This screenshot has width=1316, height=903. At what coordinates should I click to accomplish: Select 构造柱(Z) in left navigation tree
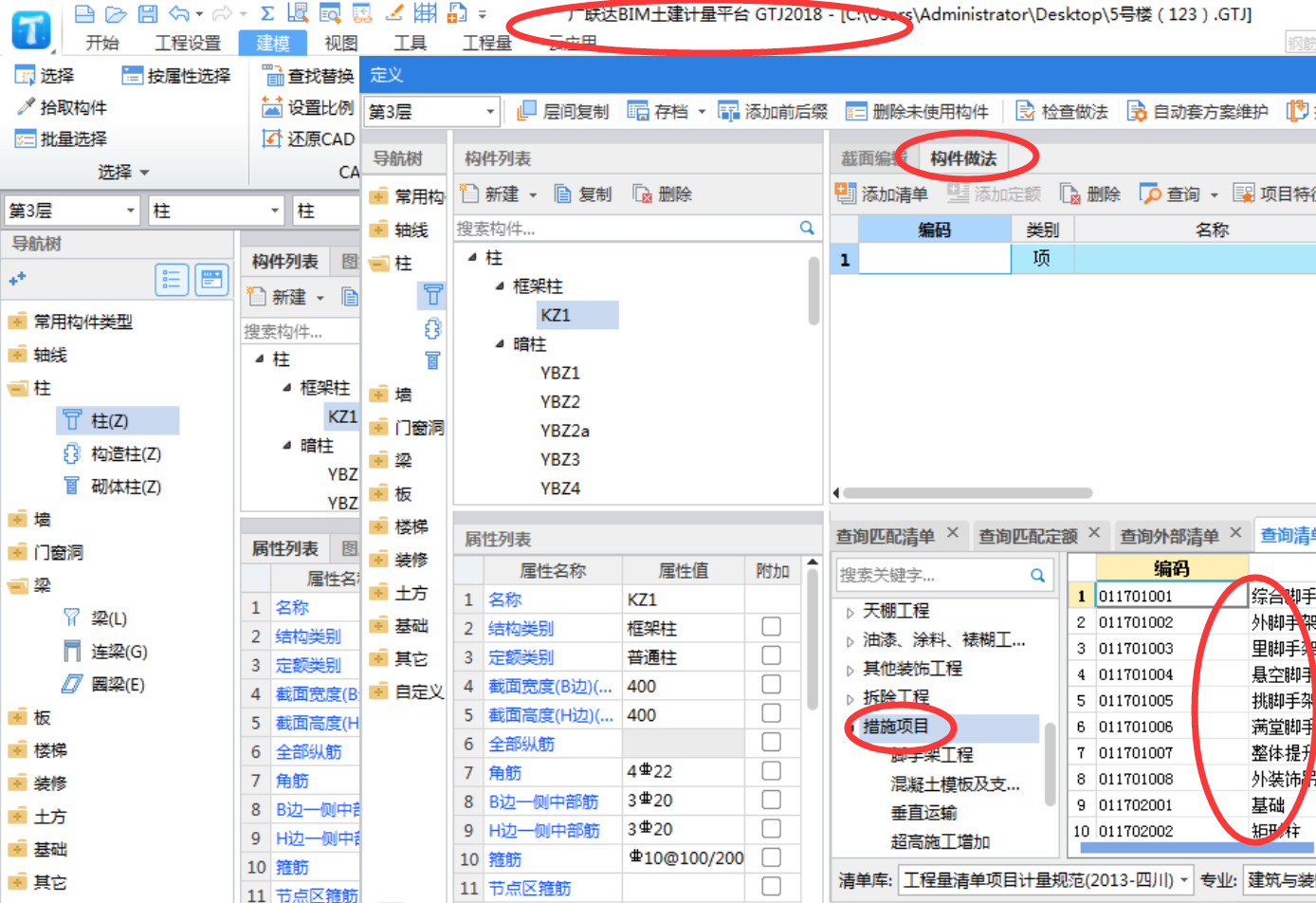tap(126, 453)
